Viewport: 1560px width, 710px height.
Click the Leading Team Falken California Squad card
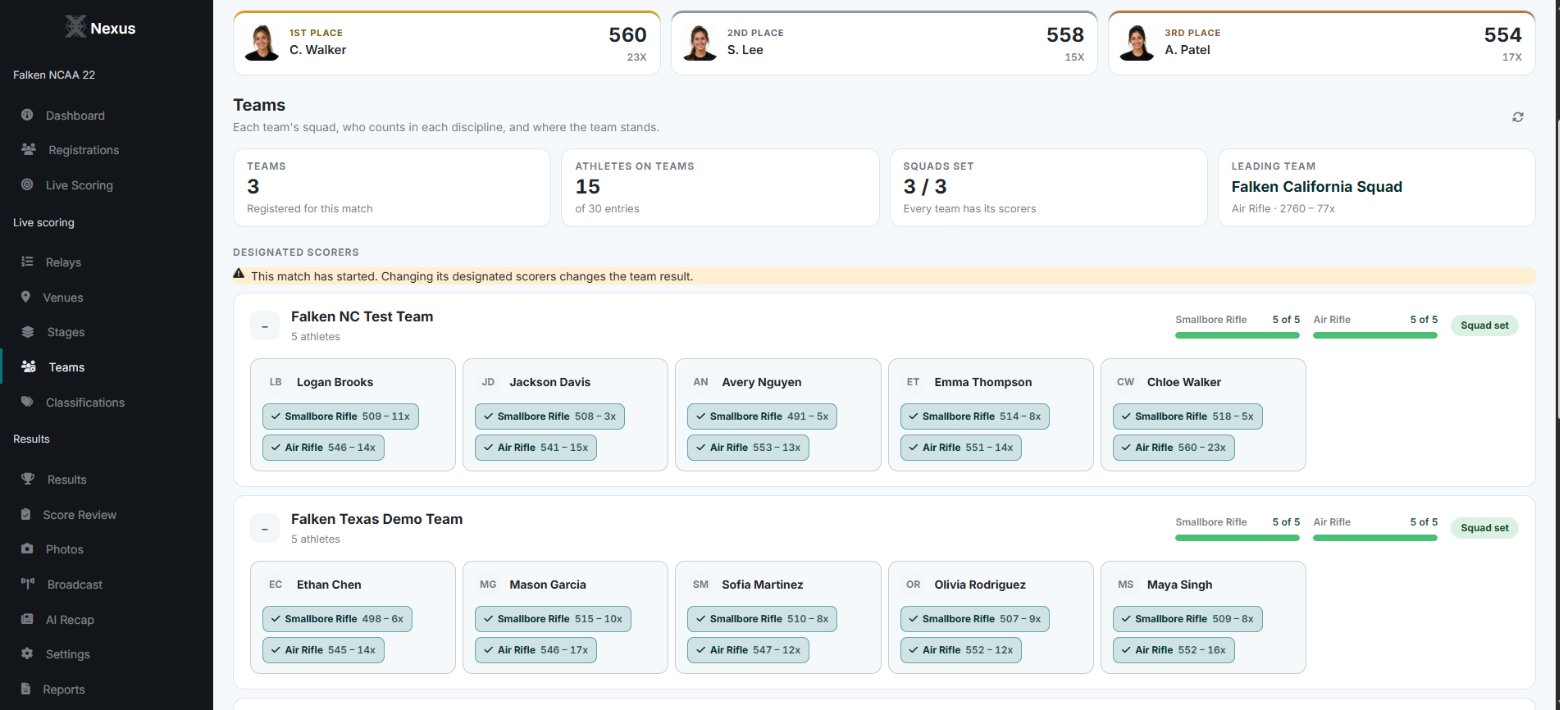pos(1376,188)
